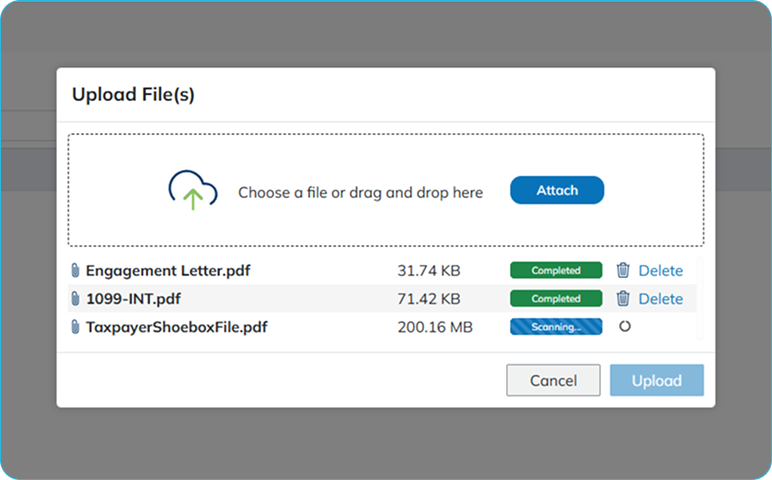
Task: Click Completed status badge for 1099-INT.pdf
Action: [x=555, y=298]
